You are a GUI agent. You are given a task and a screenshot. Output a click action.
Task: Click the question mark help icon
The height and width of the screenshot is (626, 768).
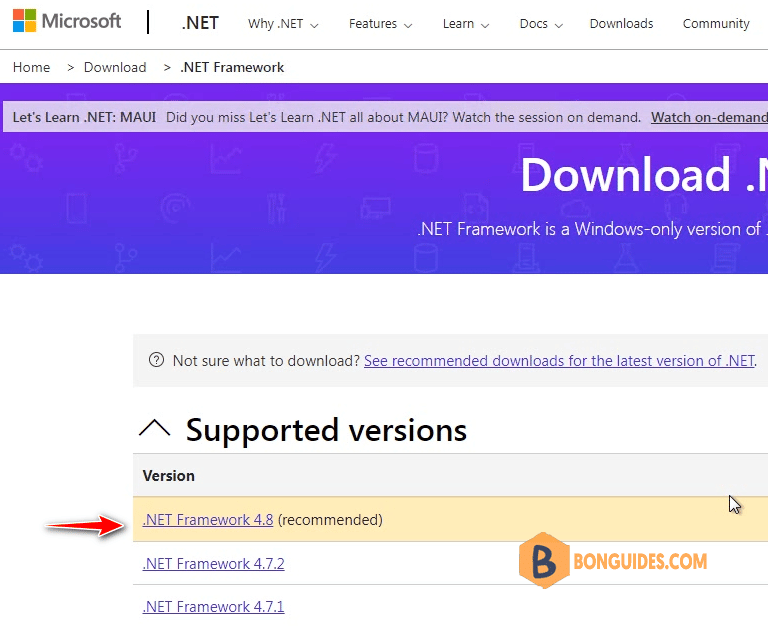tap(156, 360)
